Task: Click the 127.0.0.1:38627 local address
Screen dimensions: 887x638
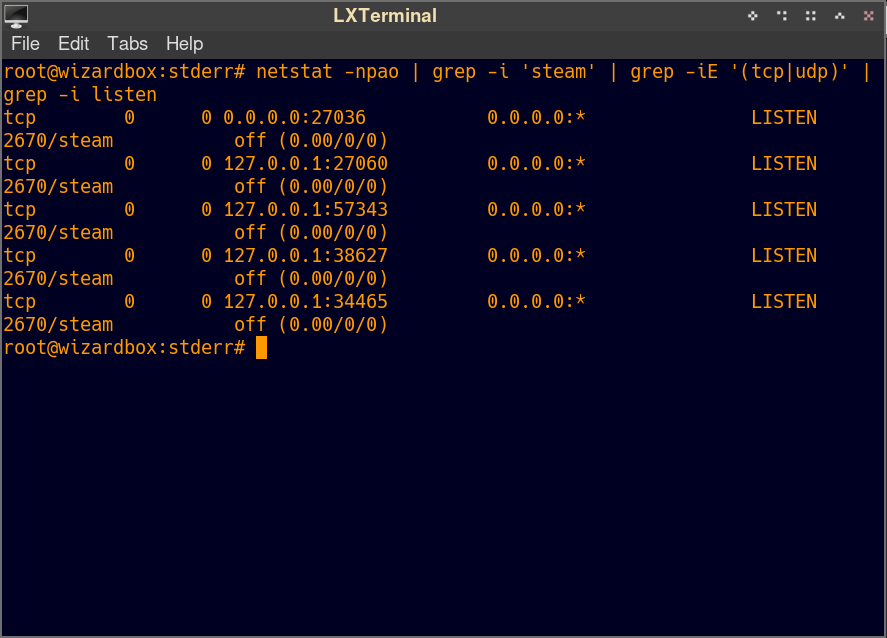Action: pyautogui.click(x=305, y=256)
